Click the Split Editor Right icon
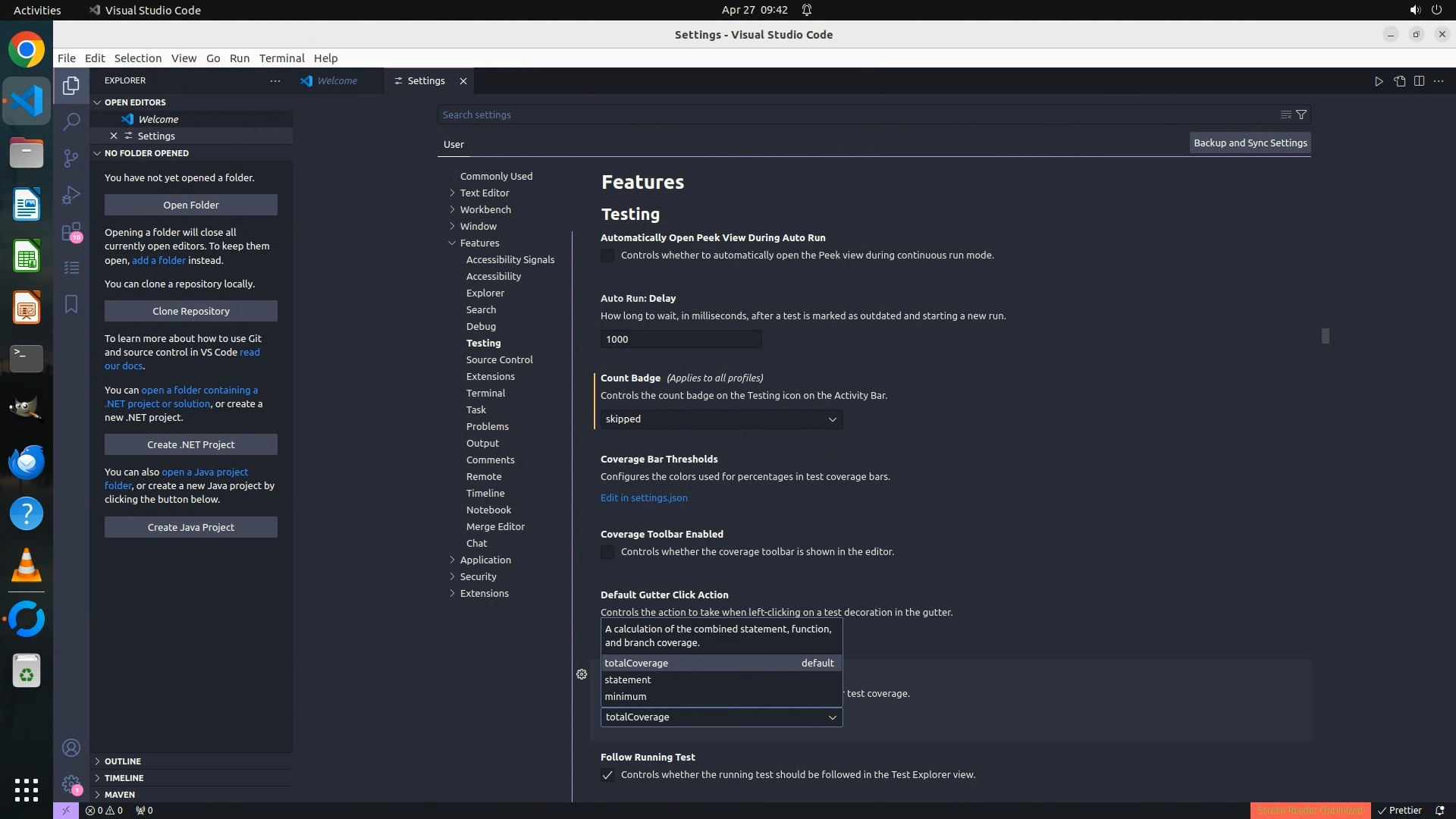 click(1419, 81)
